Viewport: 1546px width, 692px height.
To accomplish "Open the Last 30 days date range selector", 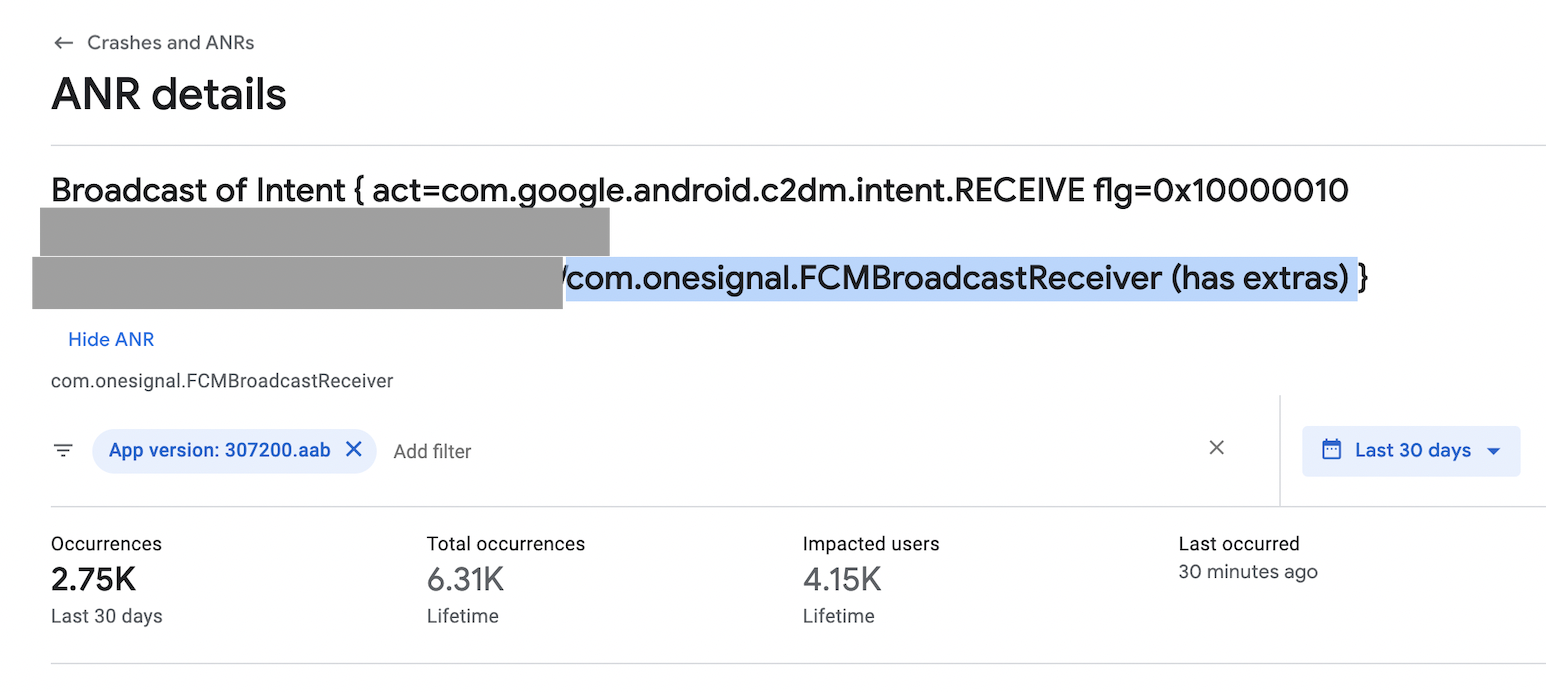I will pos(1410,450).
